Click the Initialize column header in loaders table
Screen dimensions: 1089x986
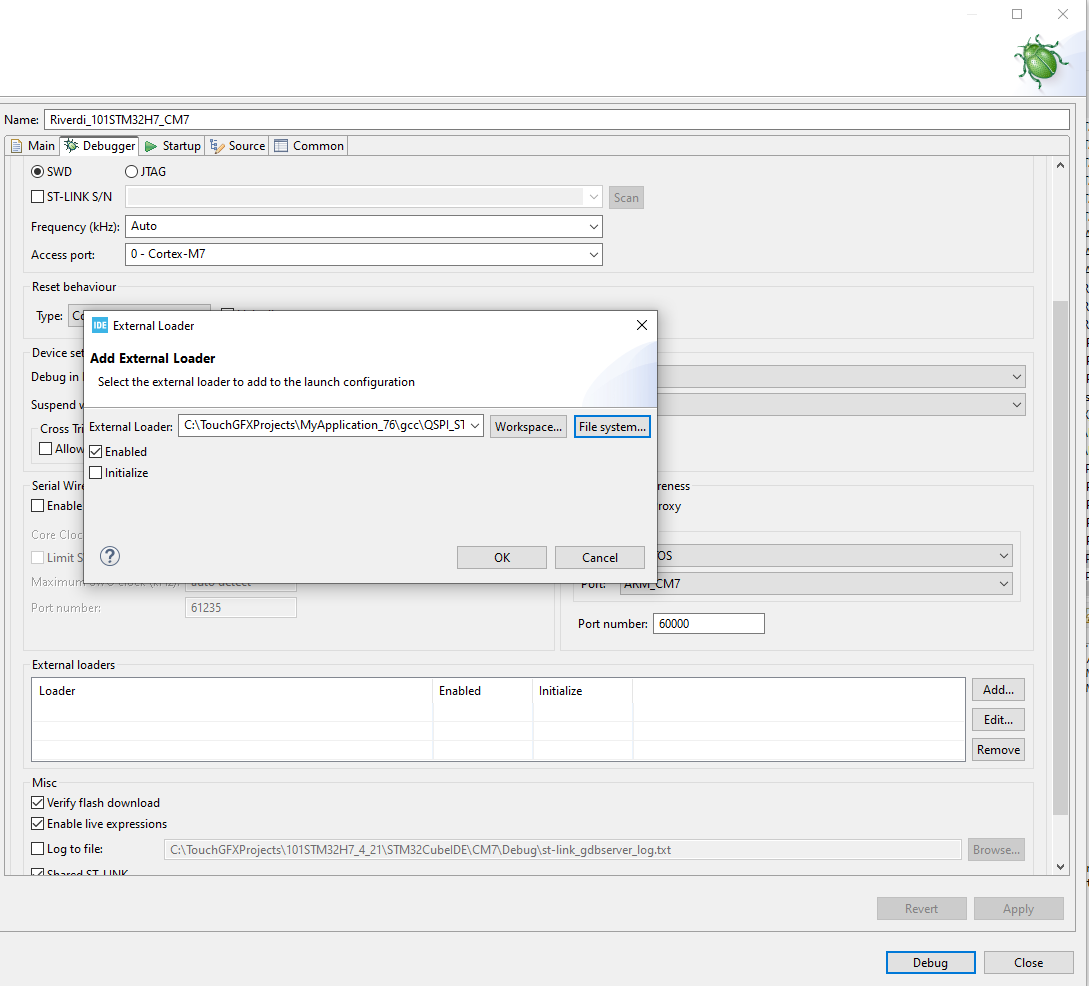click(583, 691)
